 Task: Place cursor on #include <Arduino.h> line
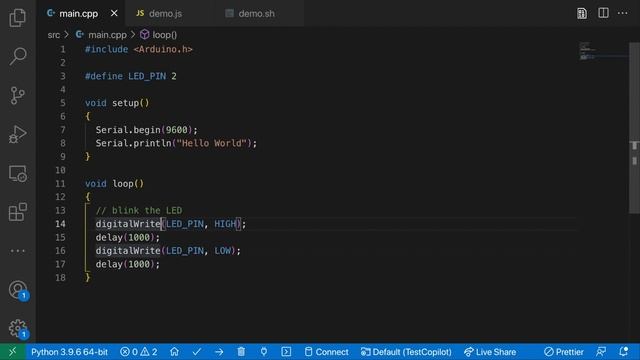click(139, 49)
